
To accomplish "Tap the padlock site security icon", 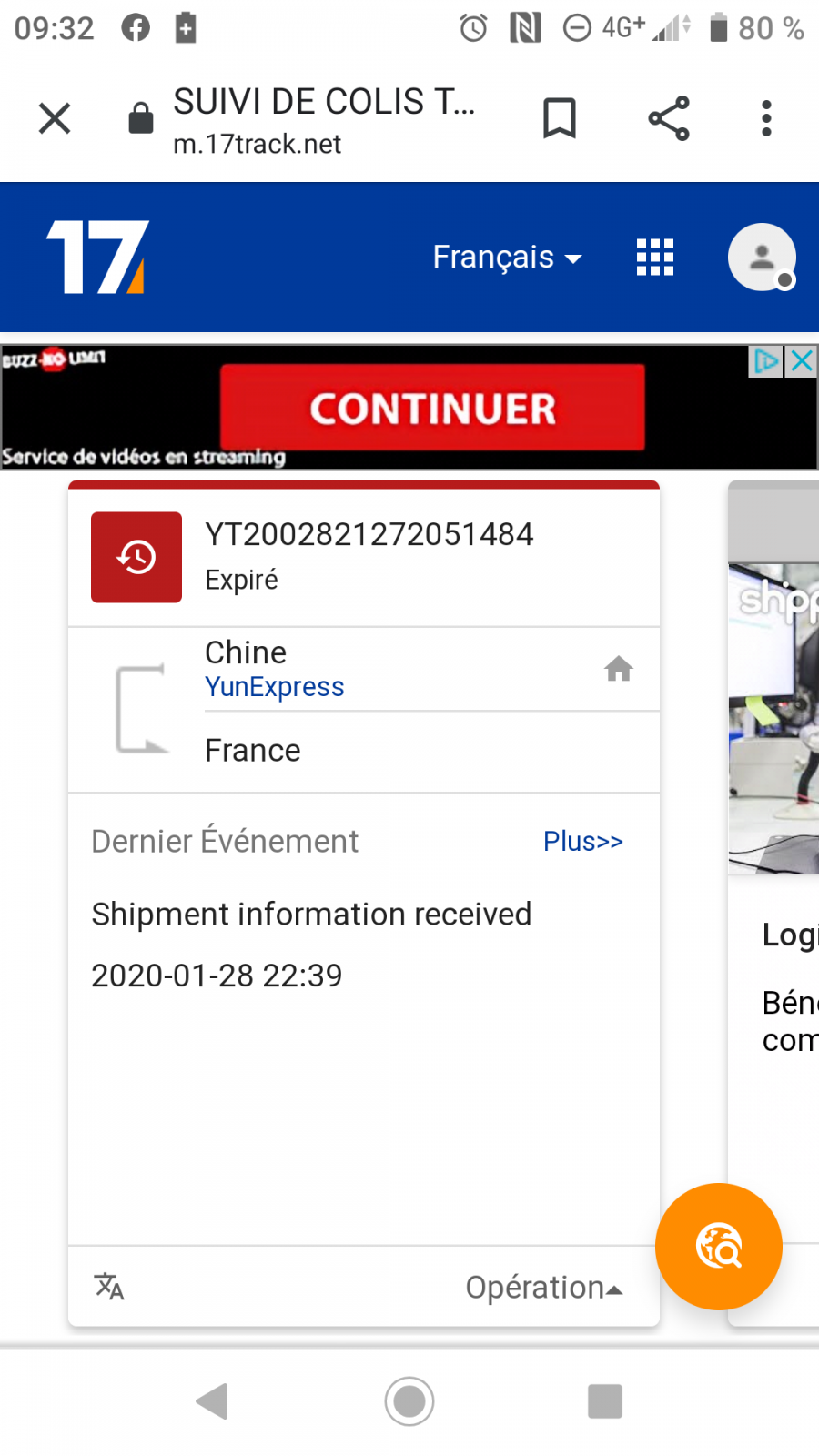I will click(141, 118).
